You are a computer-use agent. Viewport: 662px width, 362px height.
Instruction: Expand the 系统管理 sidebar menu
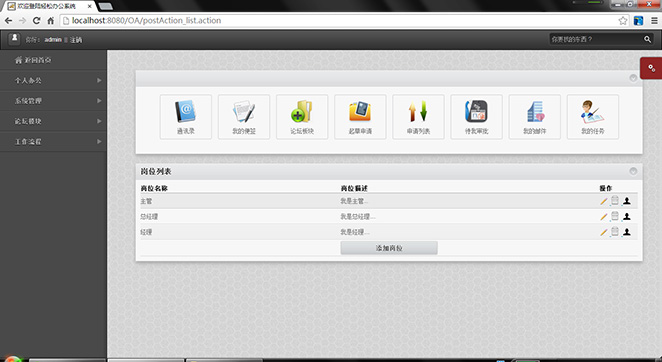point(53,101)
